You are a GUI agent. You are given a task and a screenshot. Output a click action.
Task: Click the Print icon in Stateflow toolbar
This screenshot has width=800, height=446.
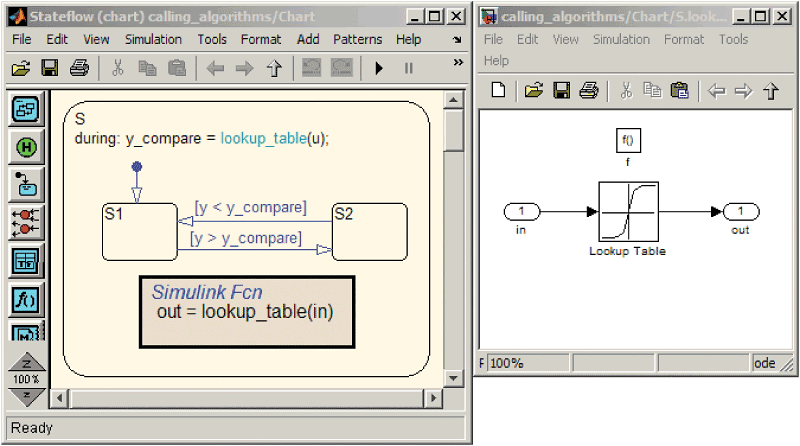(x=79, y=69)
